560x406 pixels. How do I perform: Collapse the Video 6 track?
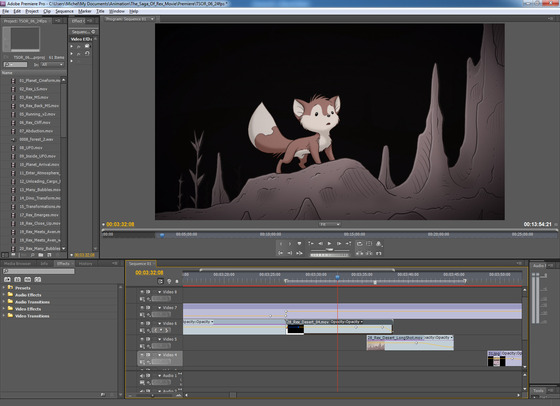click(x=159, y=323)
